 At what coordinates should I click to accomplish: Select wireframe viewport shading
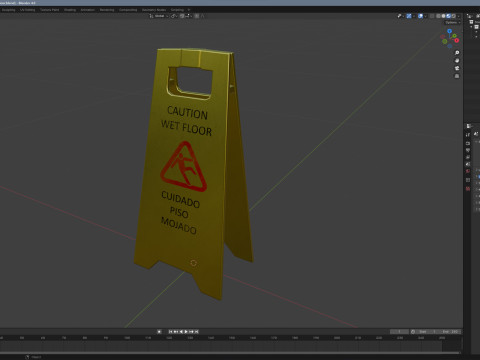(438, 16)
